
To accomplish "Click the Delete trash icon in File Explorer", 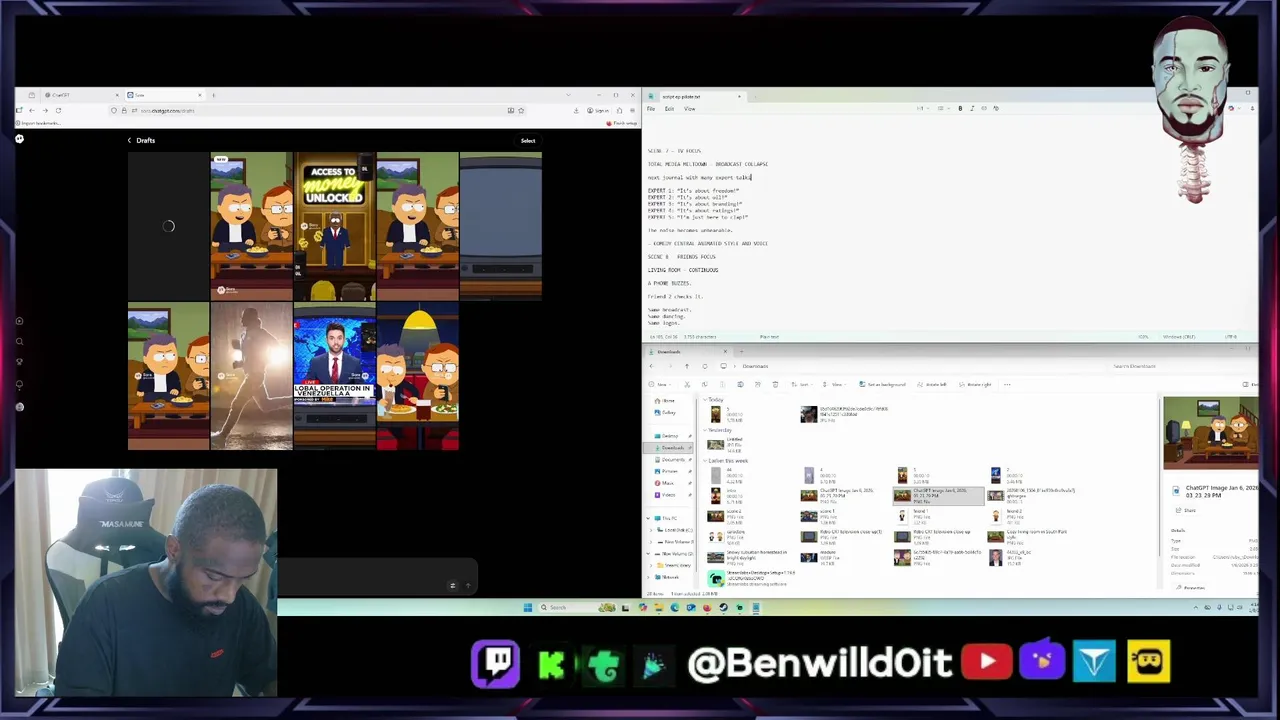I will click(775, 384).
